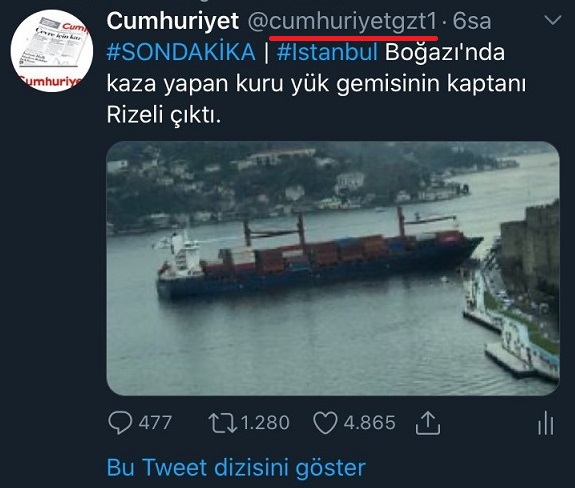This screenshot has width=575, height=488.
Task: Click the 6sa timestamp
Action: click(472, 21)
